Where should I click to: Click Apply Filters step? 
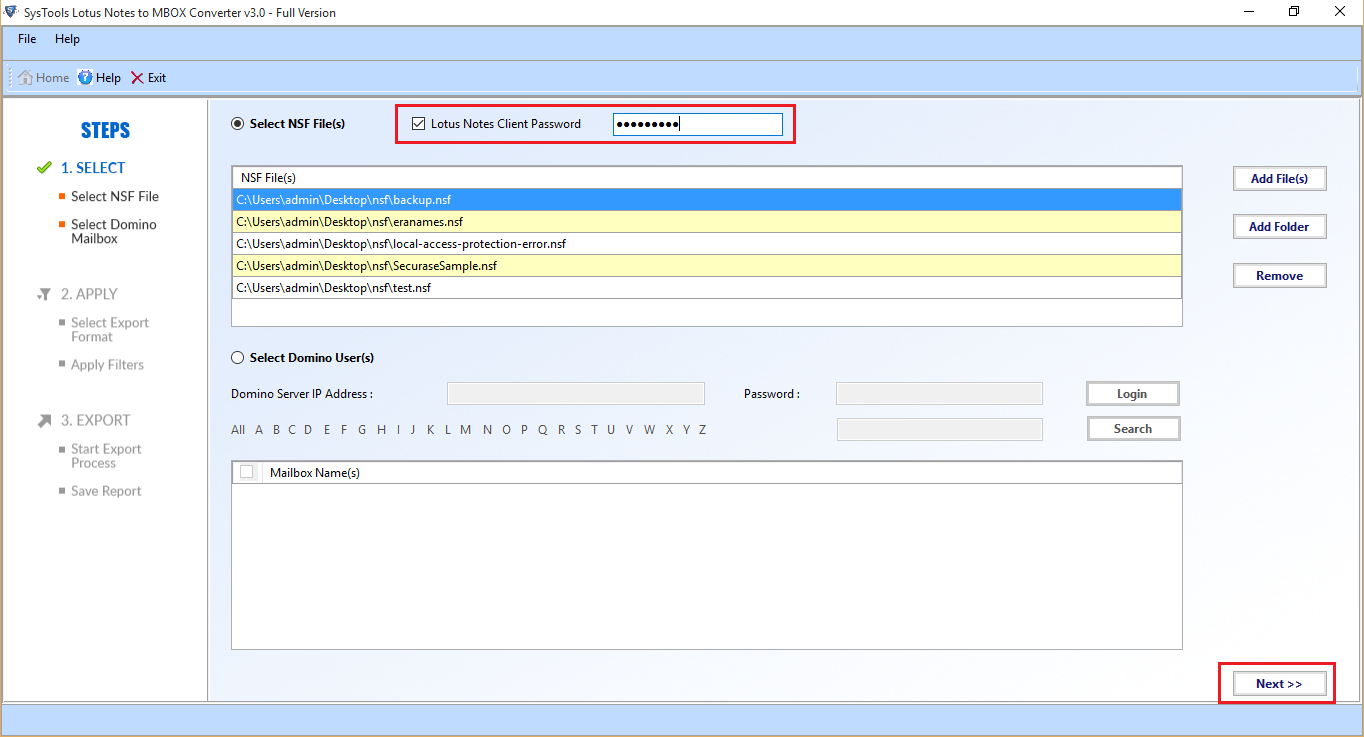[107, 365]
